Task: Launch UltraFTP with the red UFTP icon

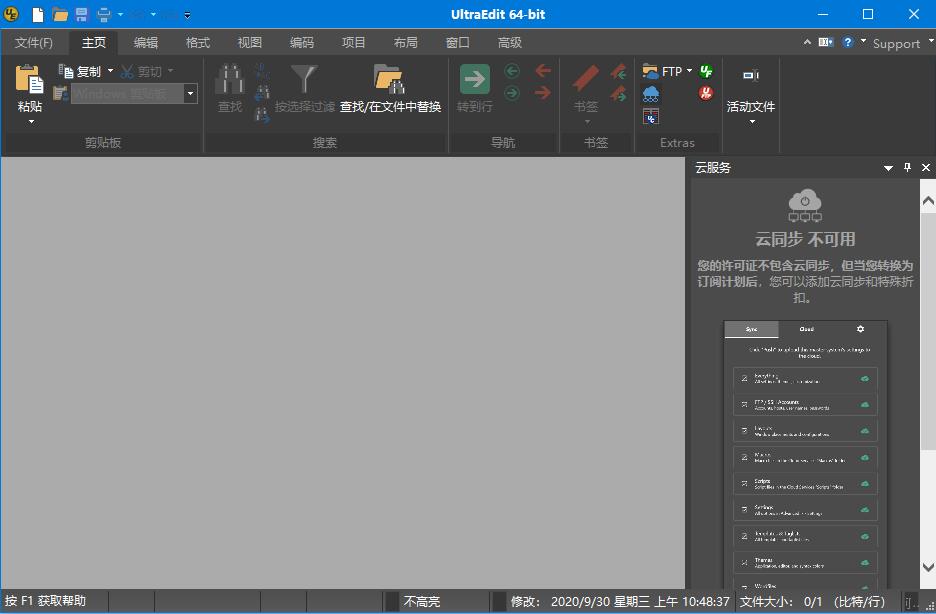Action: [706, 93]
